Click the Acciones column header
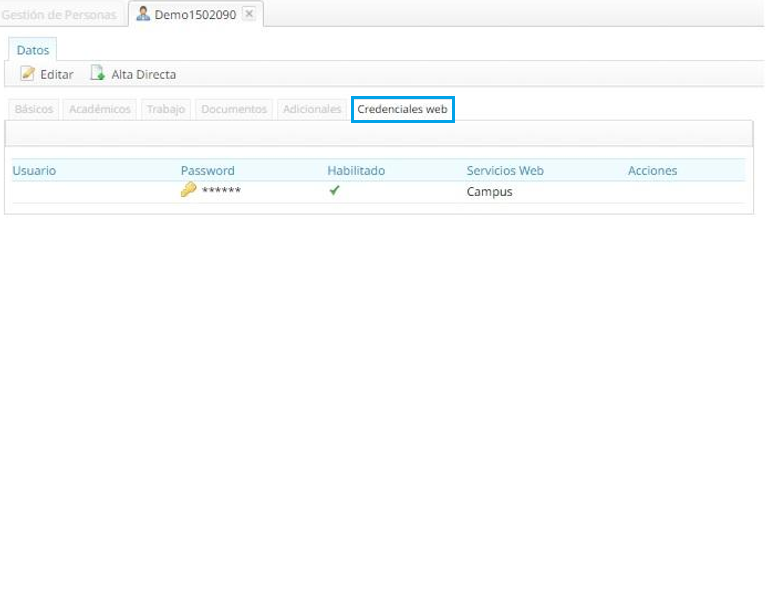Viewport: 775px width, 614px height. click(x=652, y=171)
